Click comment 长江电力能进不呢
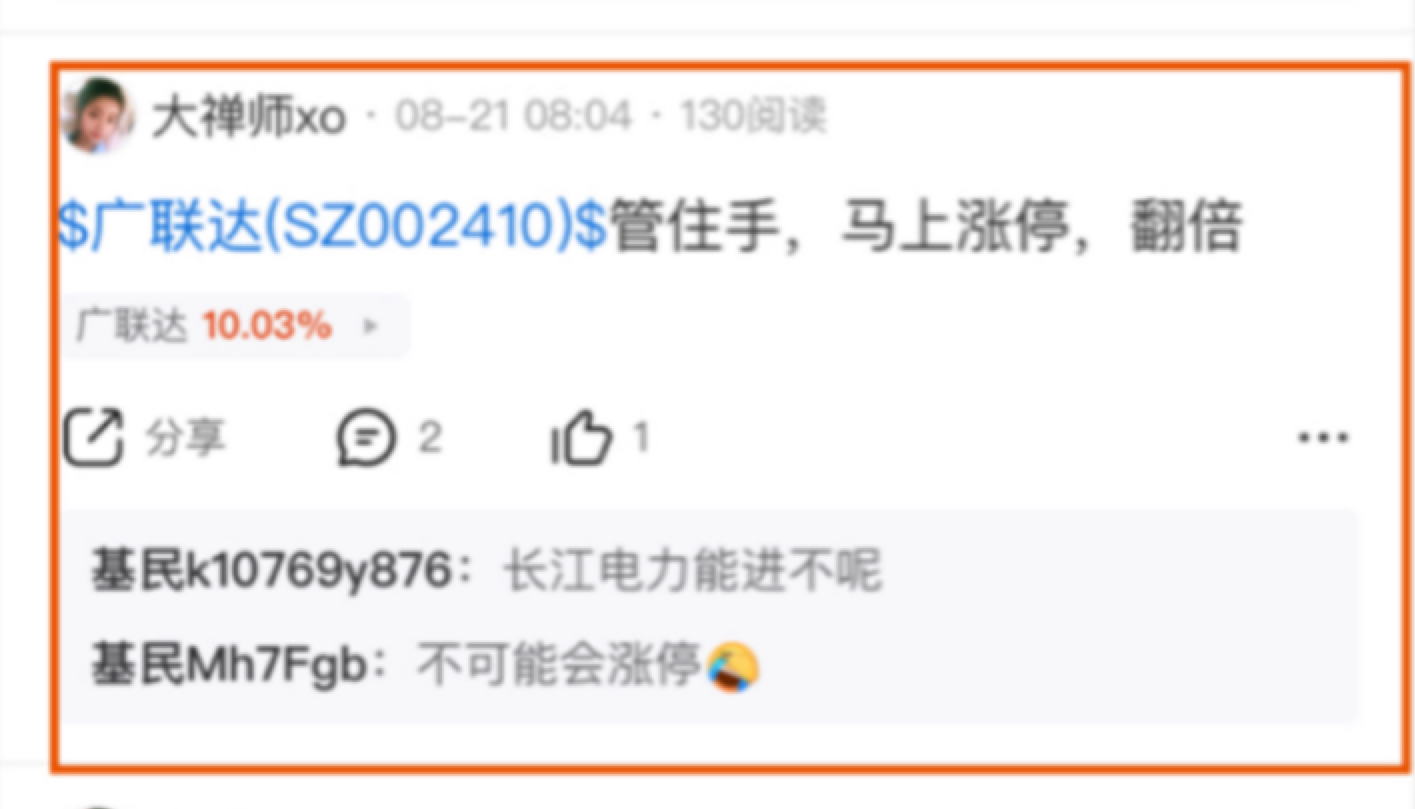This screenshot has width=1415, height=809. click(x=692, y=573)
